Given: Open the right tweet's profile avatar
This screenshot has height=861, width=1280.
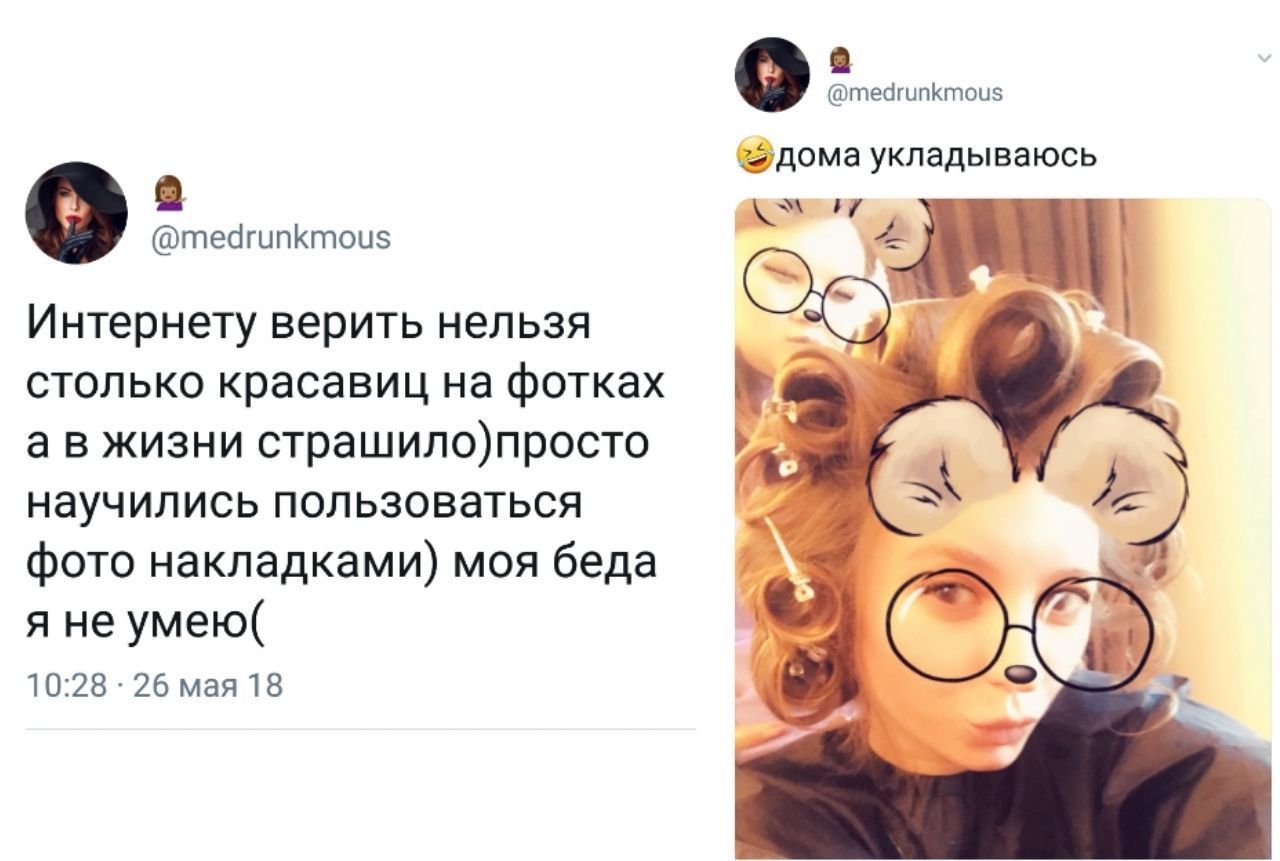Looking at the screenshot, I should pyautogui.click(x=772, y=74).
